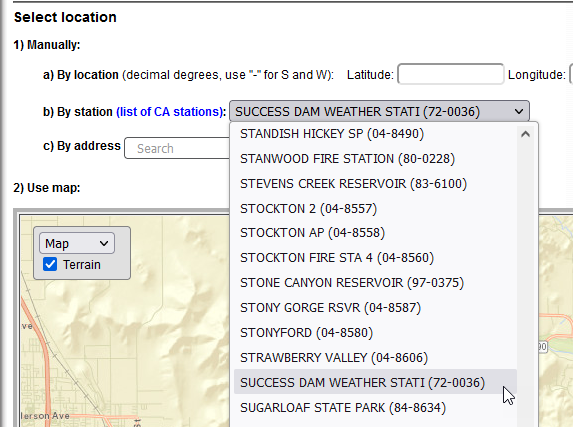Select STONYFORD (04-8580) station
Screen dimensions: 573x427
pos(375,333)
